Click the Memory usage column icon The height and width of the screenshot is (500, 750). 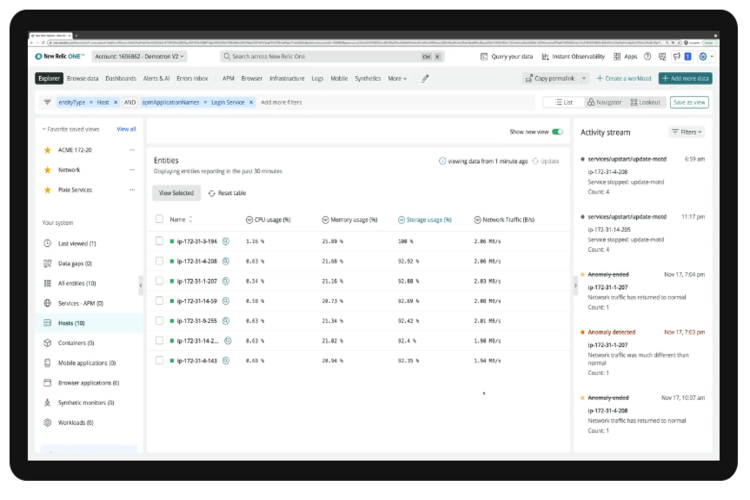click(x=325, y=220)
